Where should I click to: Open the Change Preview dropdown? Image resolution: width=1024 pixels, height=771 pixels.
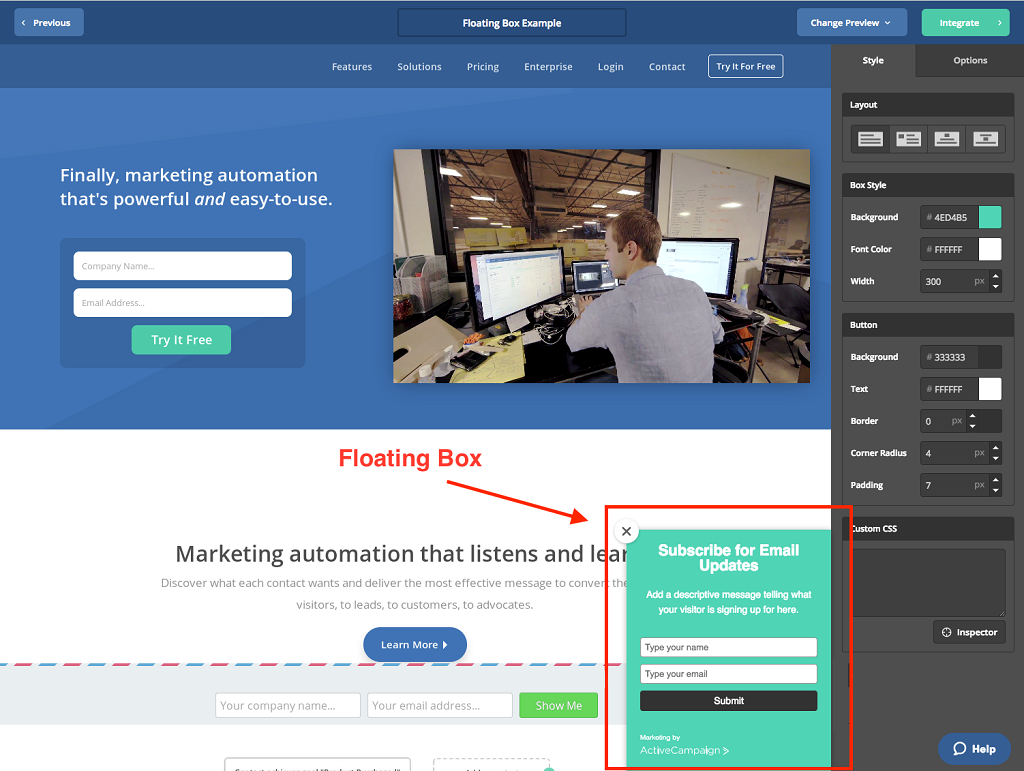pyautogui.click(x=851, y=22)
